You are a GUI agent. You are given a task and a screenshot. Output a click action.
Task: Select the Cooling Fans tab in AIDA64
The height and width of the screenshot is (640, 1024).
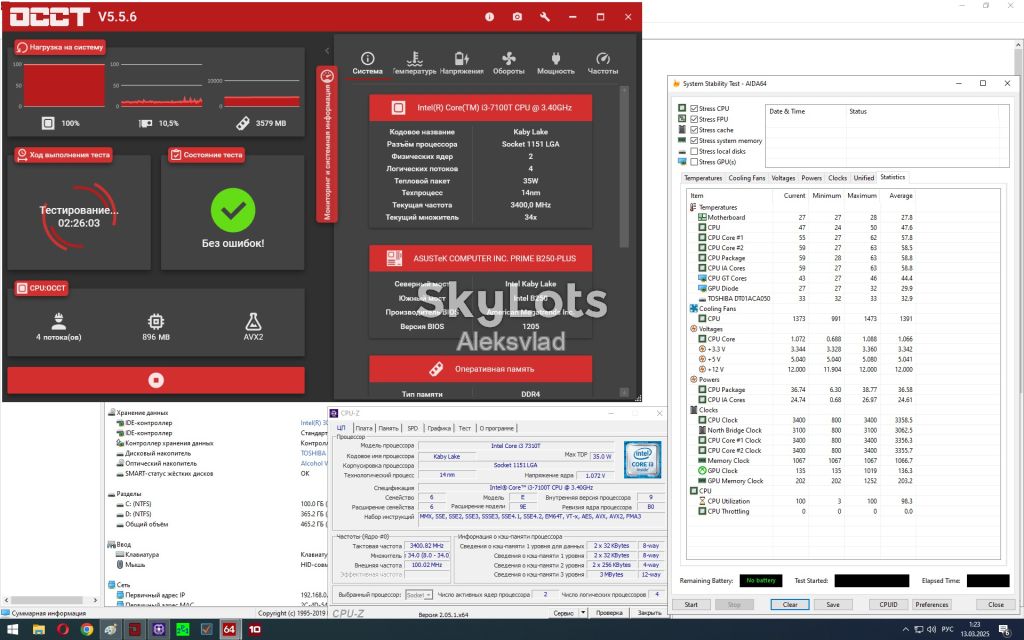tap(746, 178)
